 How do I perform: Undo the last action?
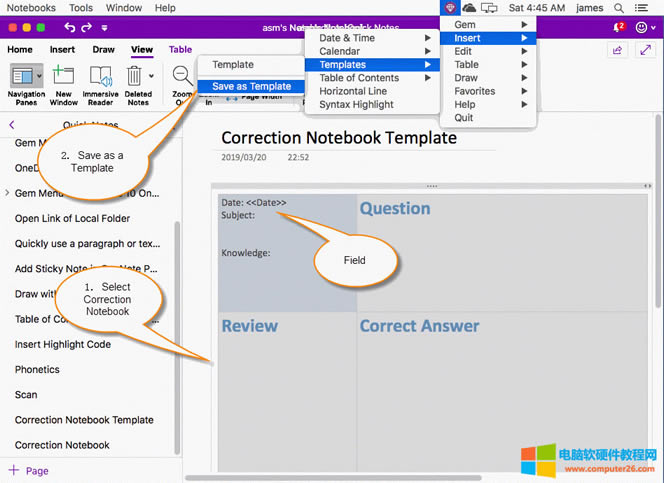click(x=70, y=28)
